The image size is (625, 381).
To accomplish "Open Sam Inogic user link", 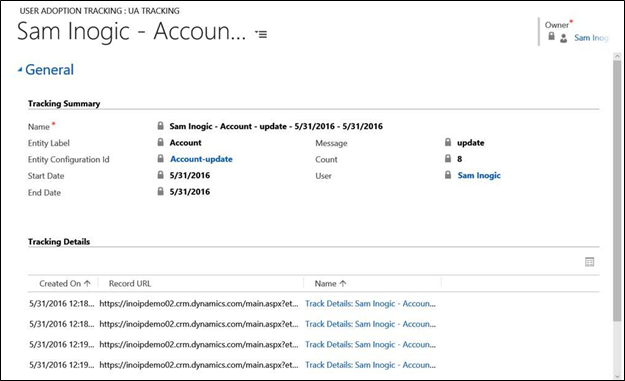I will (479, 175).
